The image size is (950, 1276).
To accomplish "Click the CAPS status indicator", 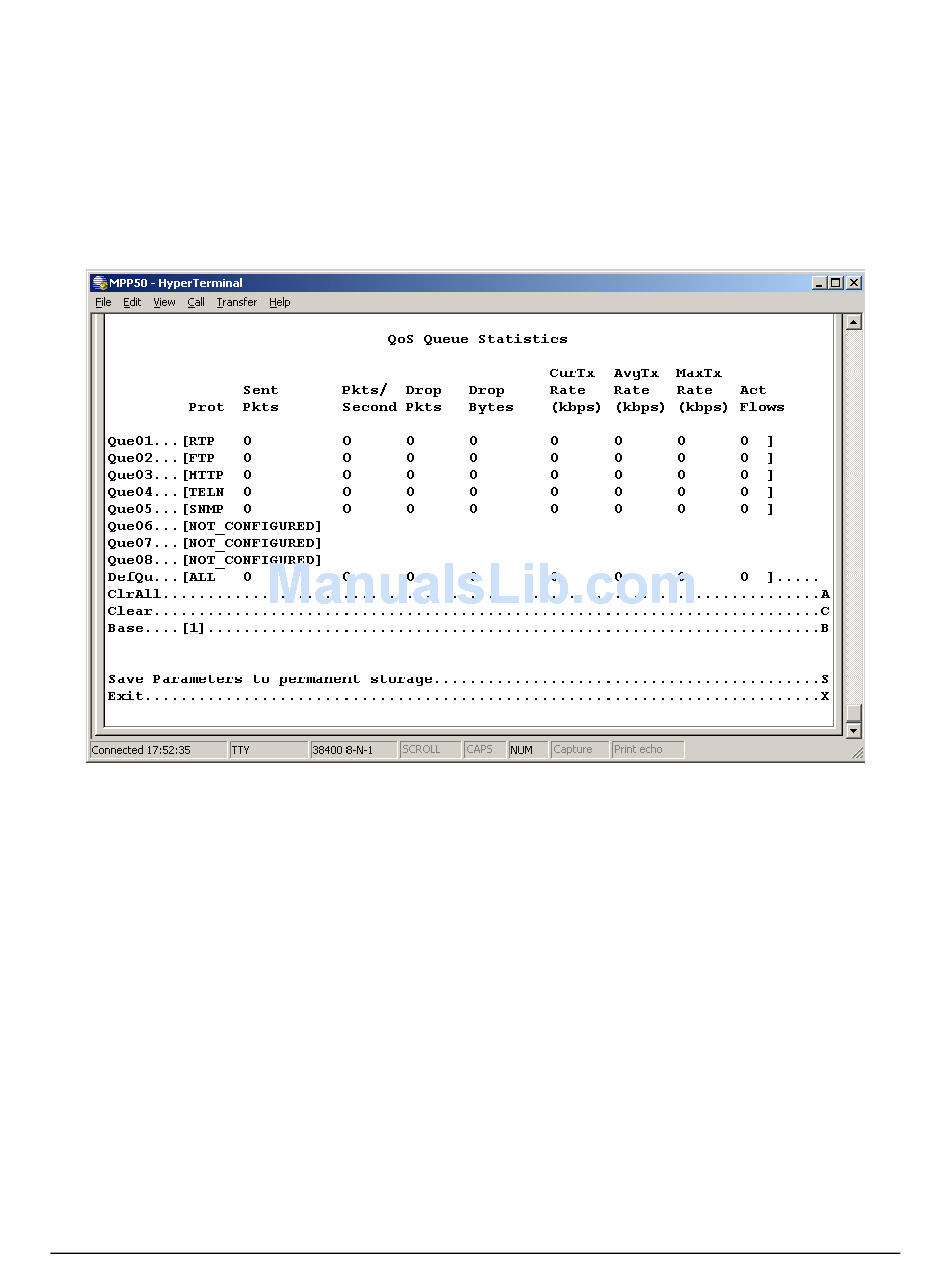I will [x=485, y=750].
